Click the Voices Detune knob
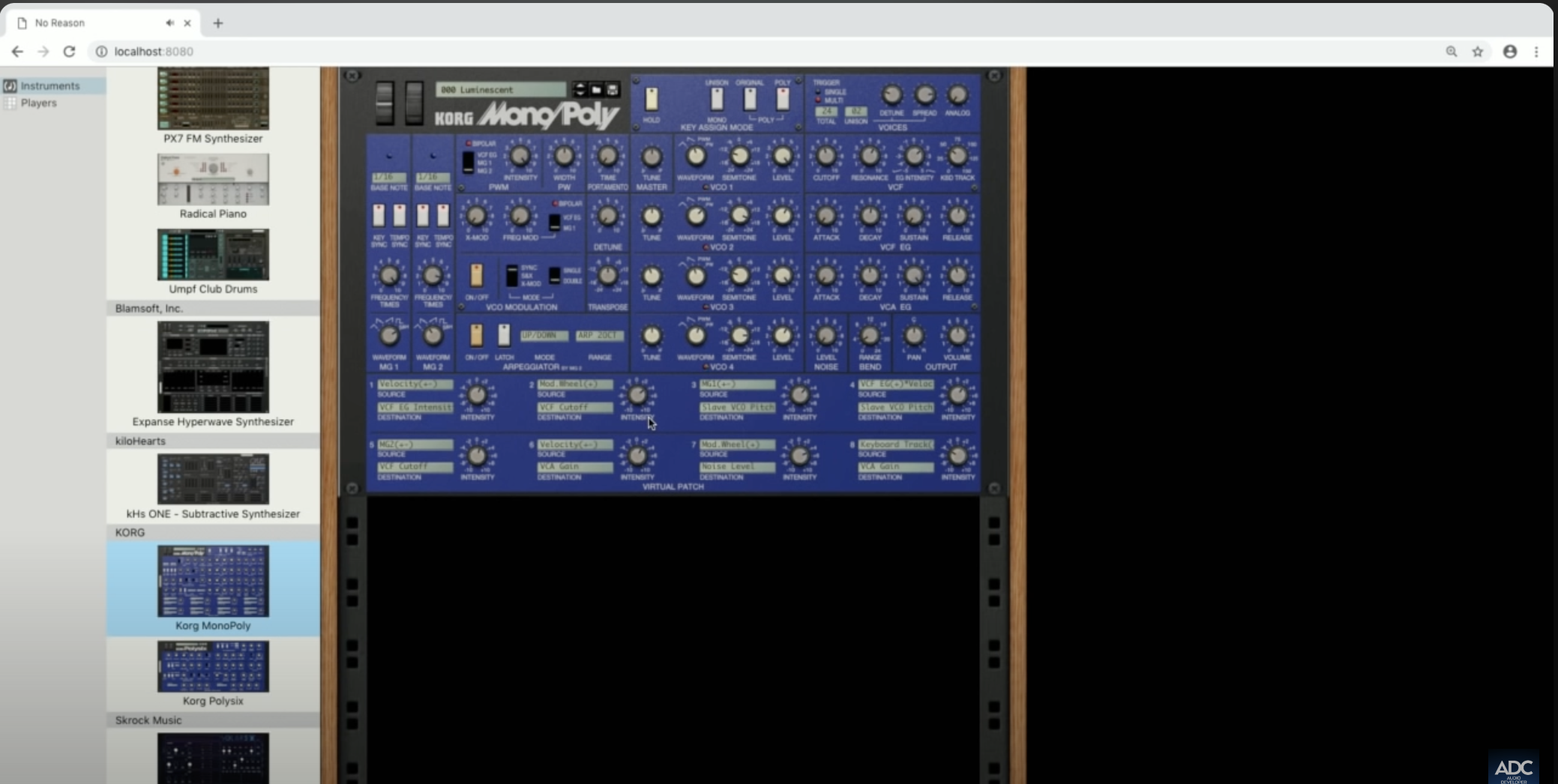The image size is (1558, 784). point(891,95)
